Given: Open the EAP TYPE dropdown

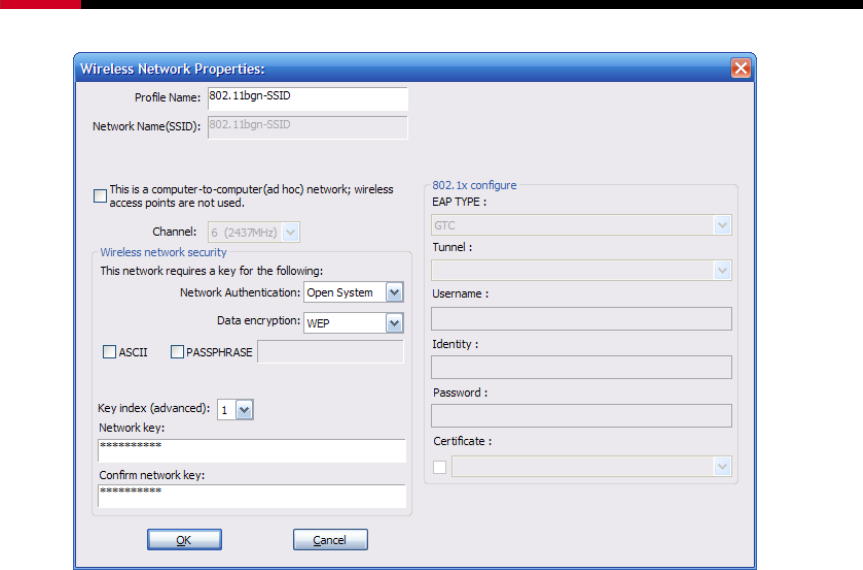Looking at the screenshot, I should (723, 226).
